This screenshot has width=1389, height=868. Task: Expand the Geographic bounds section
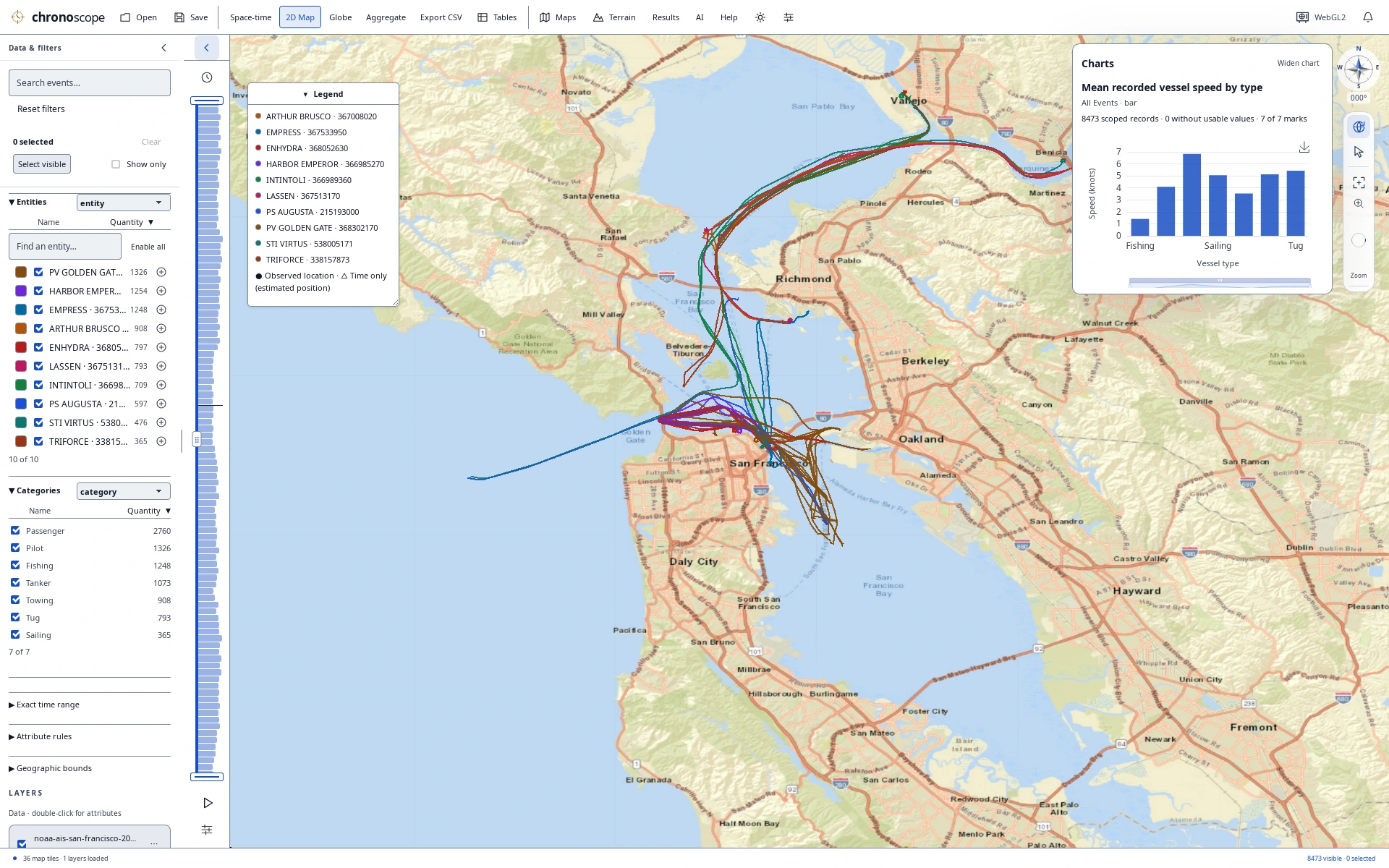[x=51, y=768]
